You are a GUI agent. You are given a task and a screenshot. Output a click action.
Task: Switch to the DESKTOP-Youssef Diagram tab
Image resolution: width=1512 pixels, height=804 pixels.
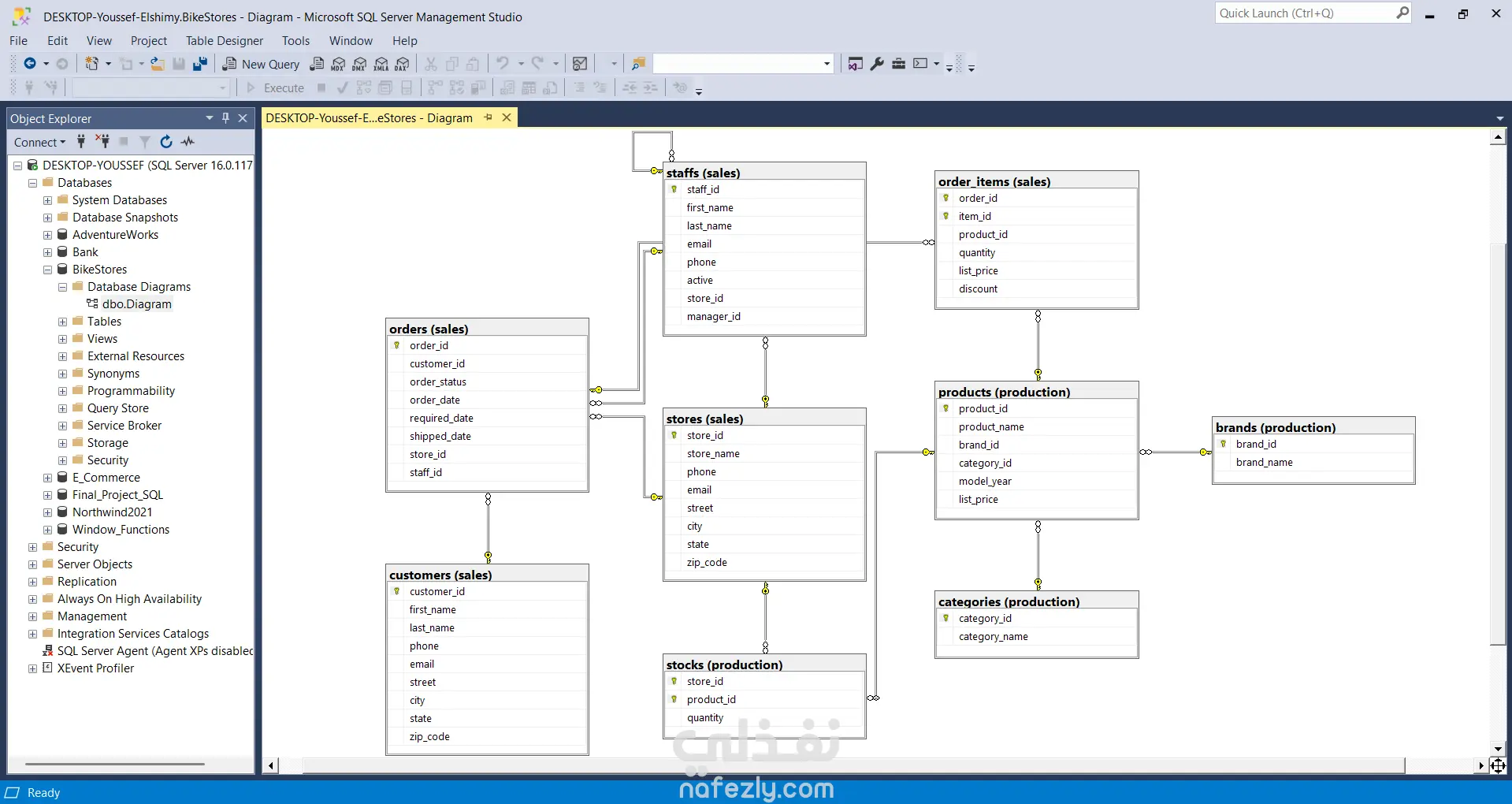(x=370, y=118)
